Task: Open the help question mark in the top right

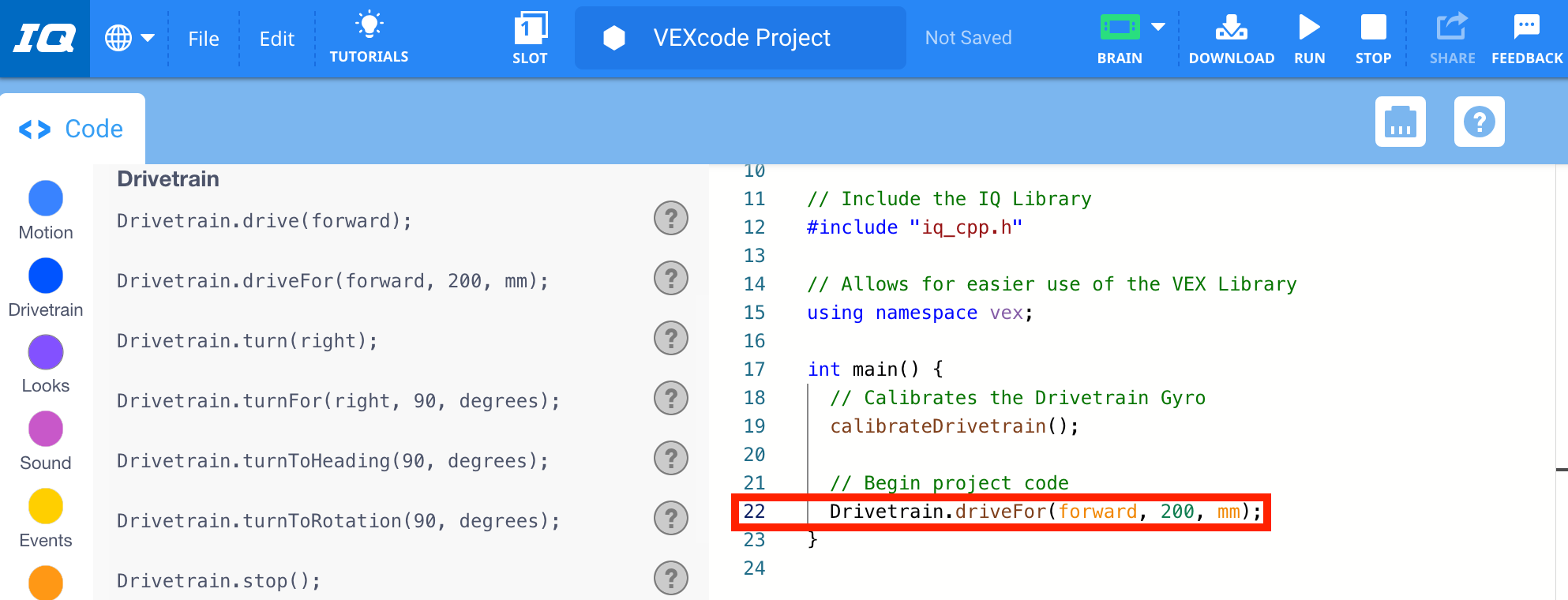Action: pos(1479,122)
